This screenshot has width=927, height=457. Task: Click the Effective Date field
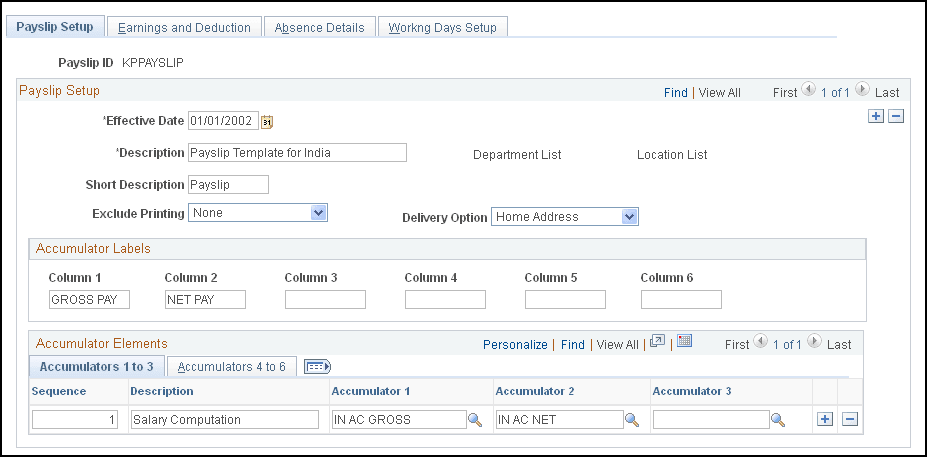[x=223, y=121]
